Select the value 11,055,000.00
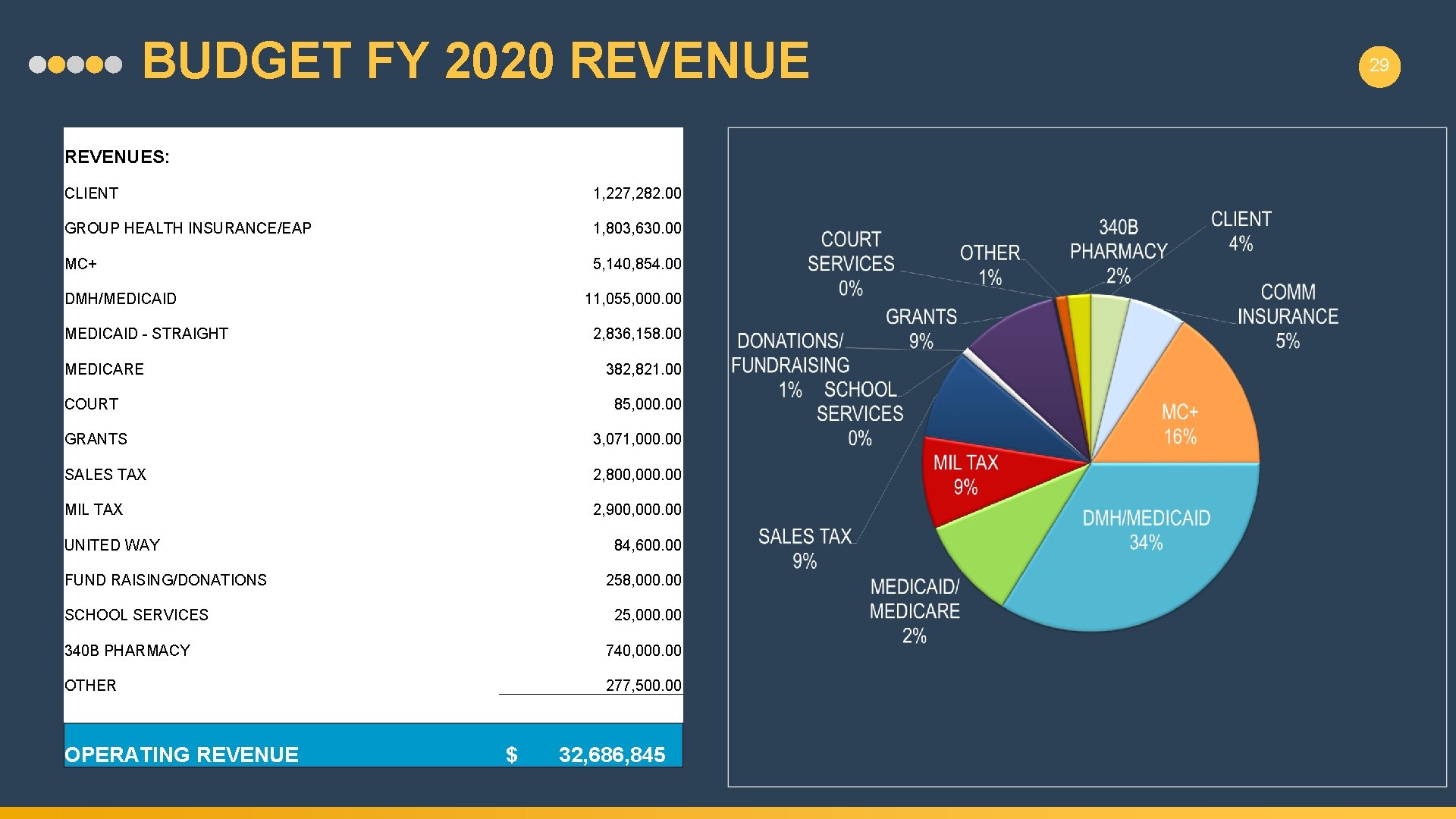 point(633,299)
